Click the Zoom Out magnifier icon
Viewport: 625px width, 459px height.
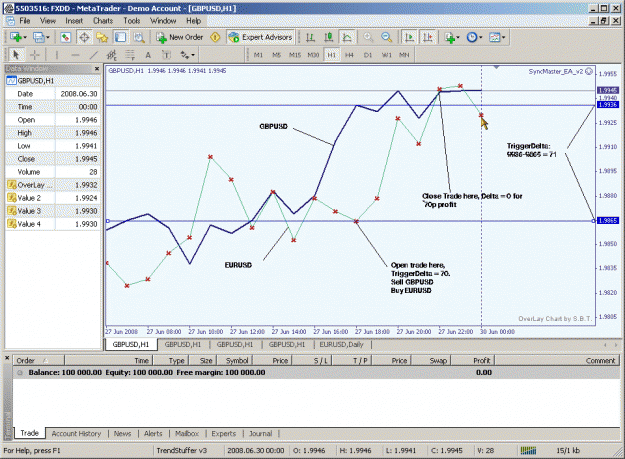click(x=386, y=37)
